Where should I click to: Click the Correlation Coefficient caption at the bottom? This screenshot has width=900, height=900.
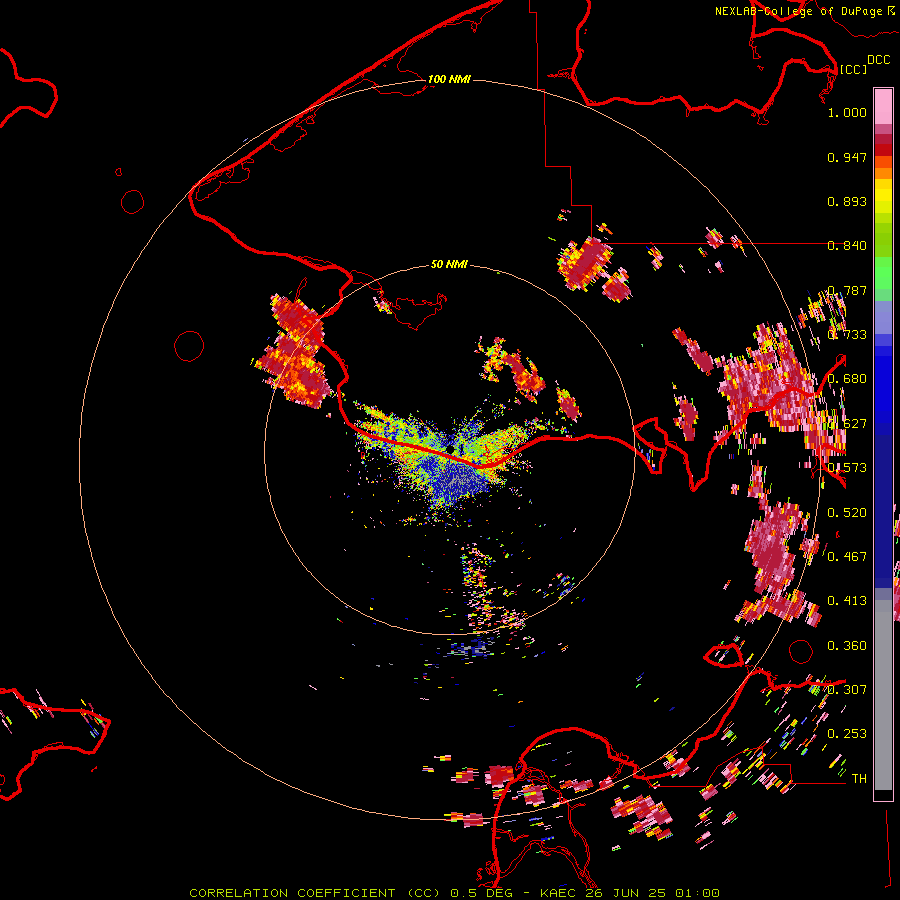(x=454, y=893)
